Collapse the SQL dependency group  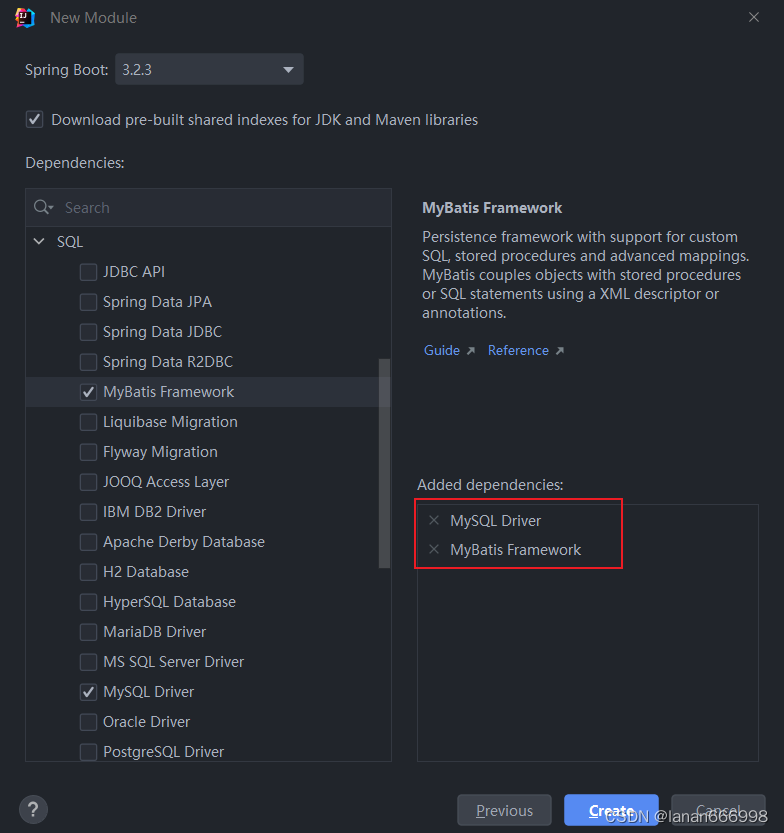click(x=39, y=241)
